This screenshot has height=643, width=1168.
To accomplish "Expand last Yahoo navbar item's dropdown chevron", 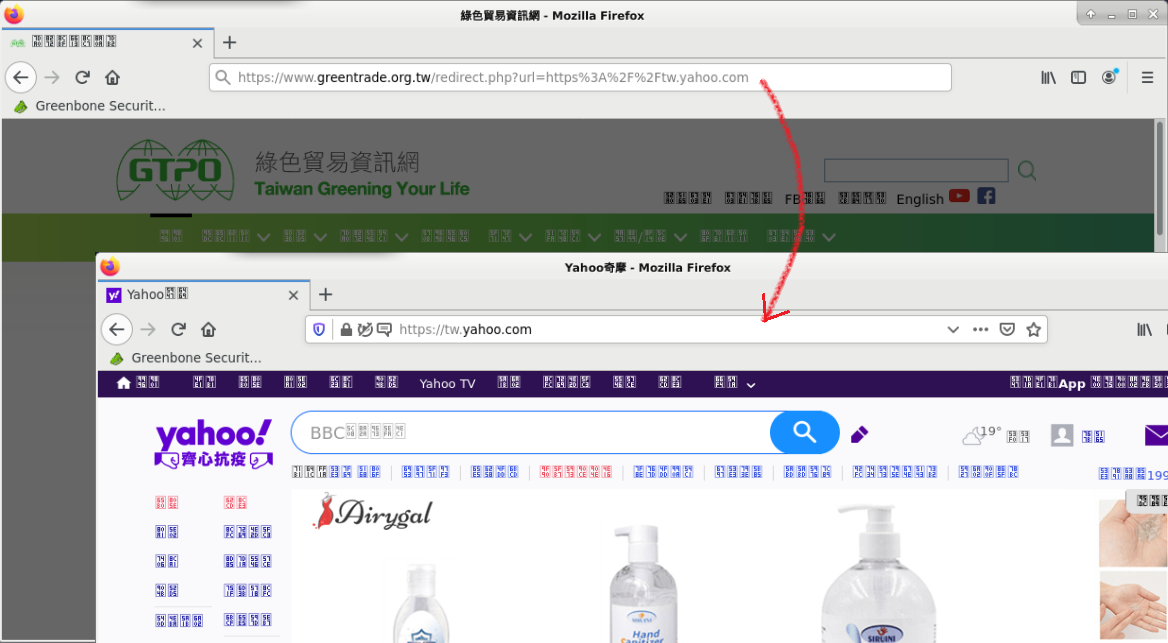I will coord(751,385).
